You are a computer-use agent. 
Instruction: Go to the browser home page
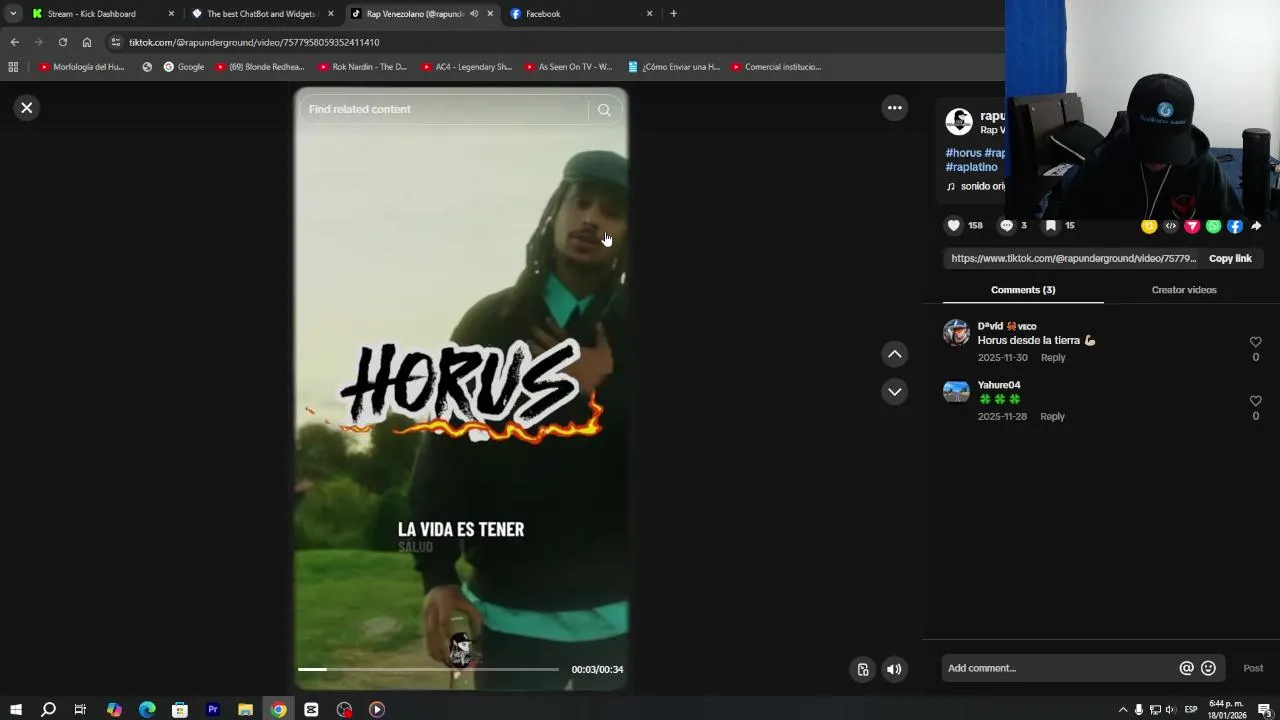87,42
